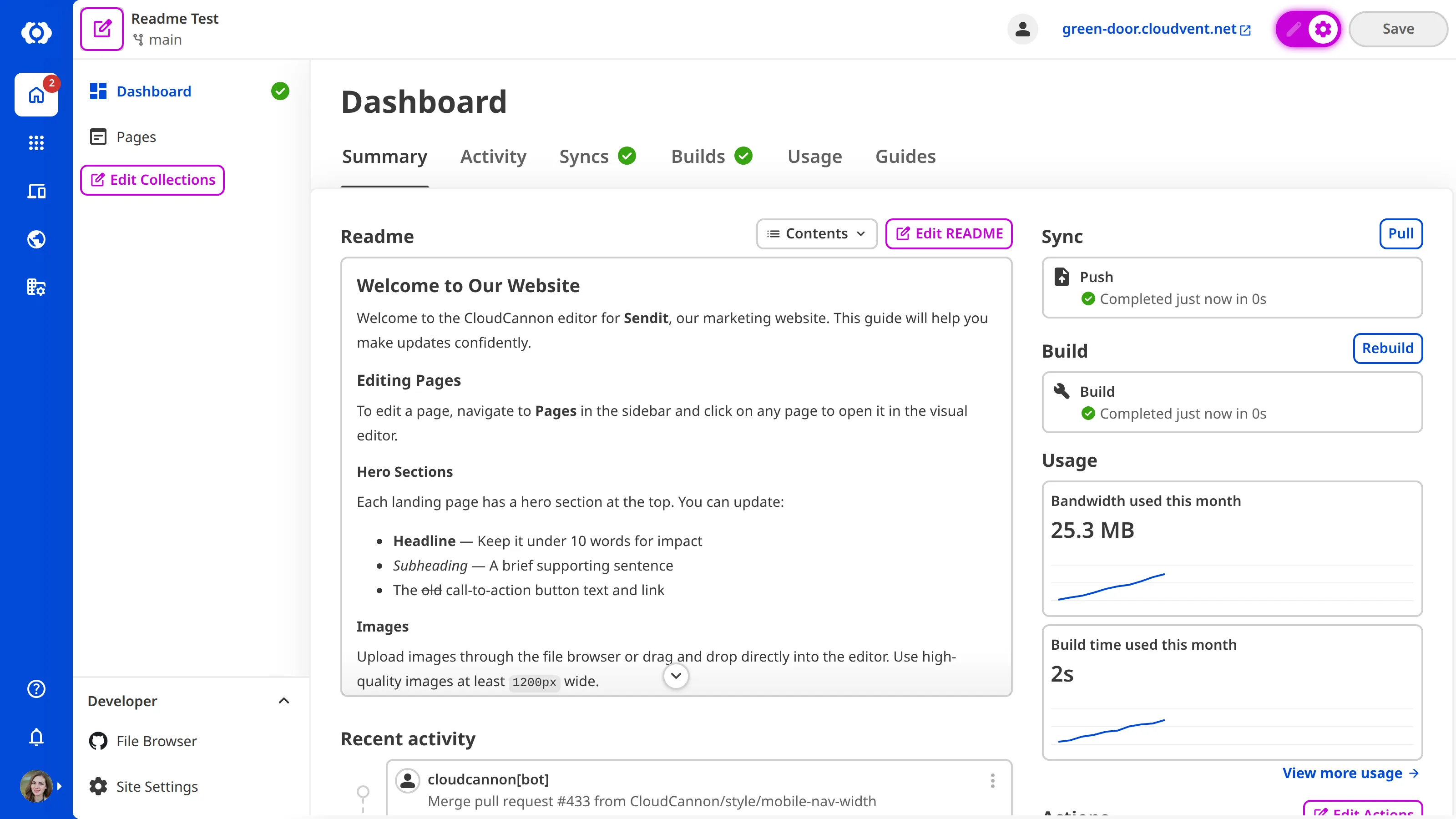
Task: Open File Browser in Developer section
Action: point(189,741)
